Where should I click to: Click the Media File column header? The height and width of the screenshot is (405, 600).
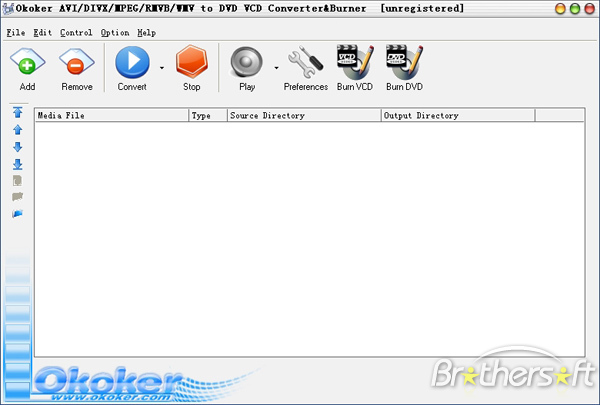pos(112,116)
